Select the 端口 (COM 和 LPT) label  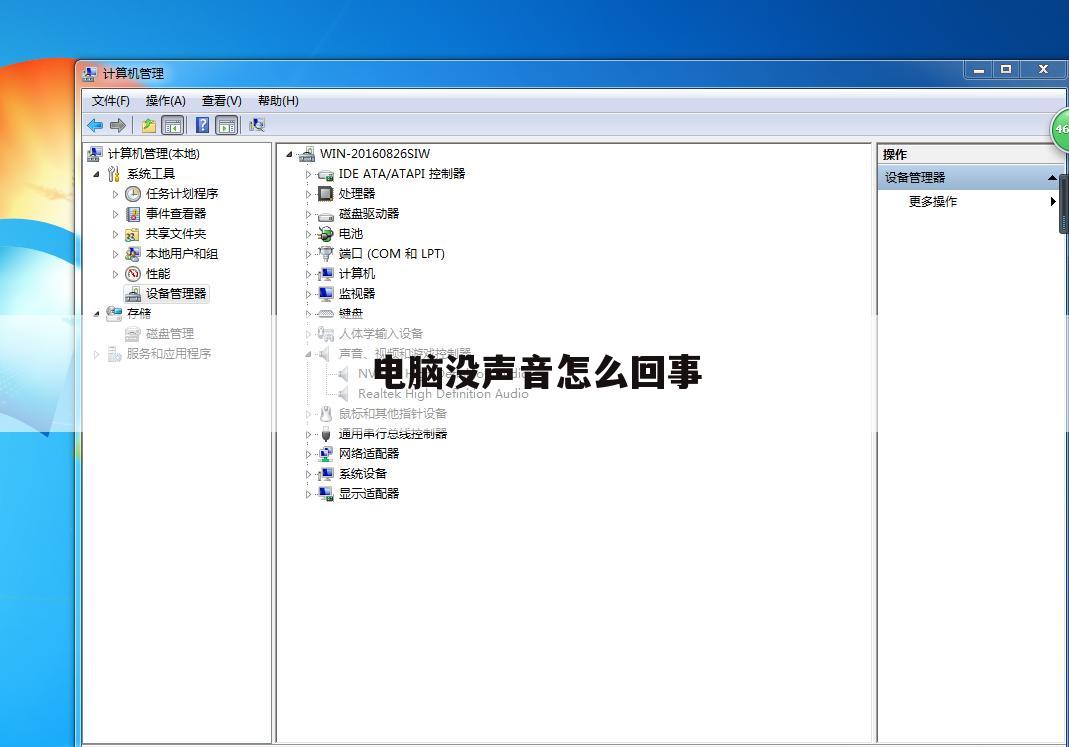pos(392,254)
